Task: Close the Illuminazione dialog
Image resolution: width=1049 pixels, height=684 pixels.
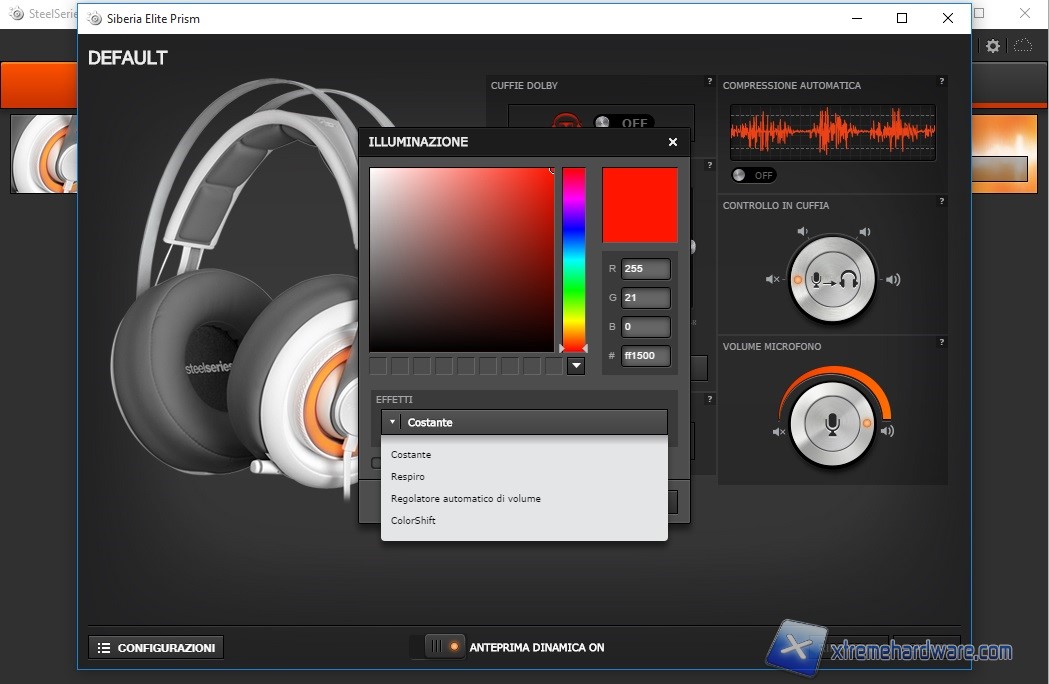Action: (673, 142)
